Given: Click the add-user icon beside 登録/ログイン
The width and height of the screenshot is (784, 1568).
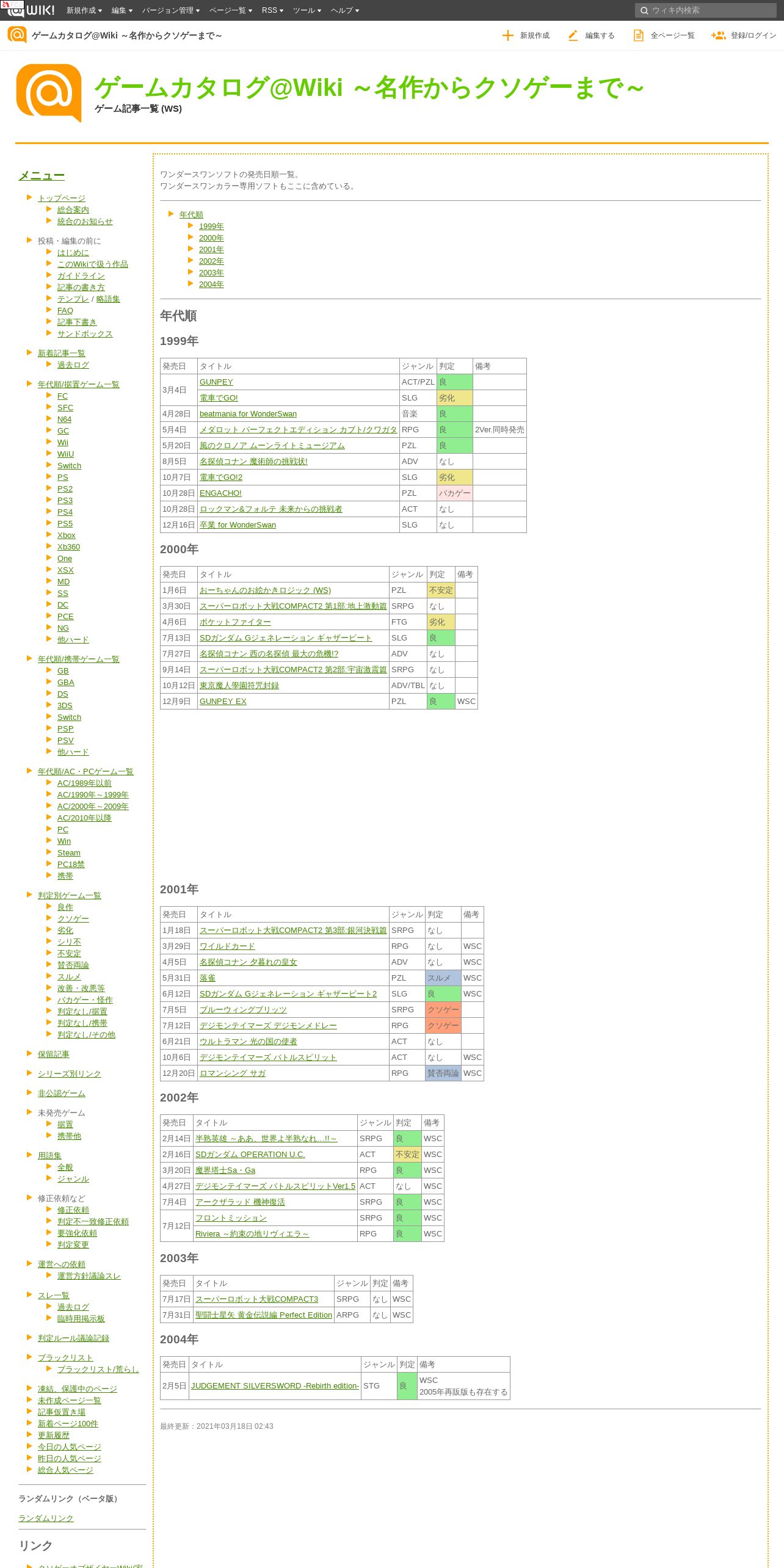Looking at the screenshot, I should point(718,35).
